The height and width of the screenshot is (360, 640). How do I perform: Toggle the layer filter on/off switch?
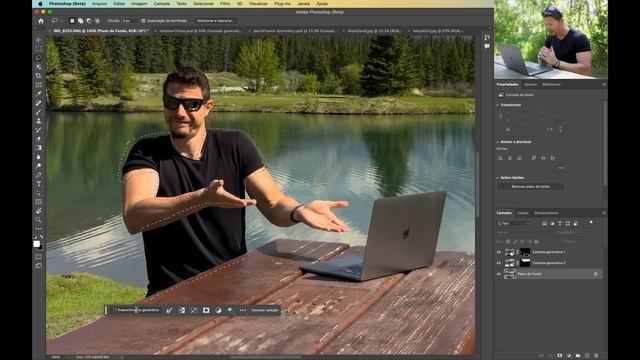[591, 222]
